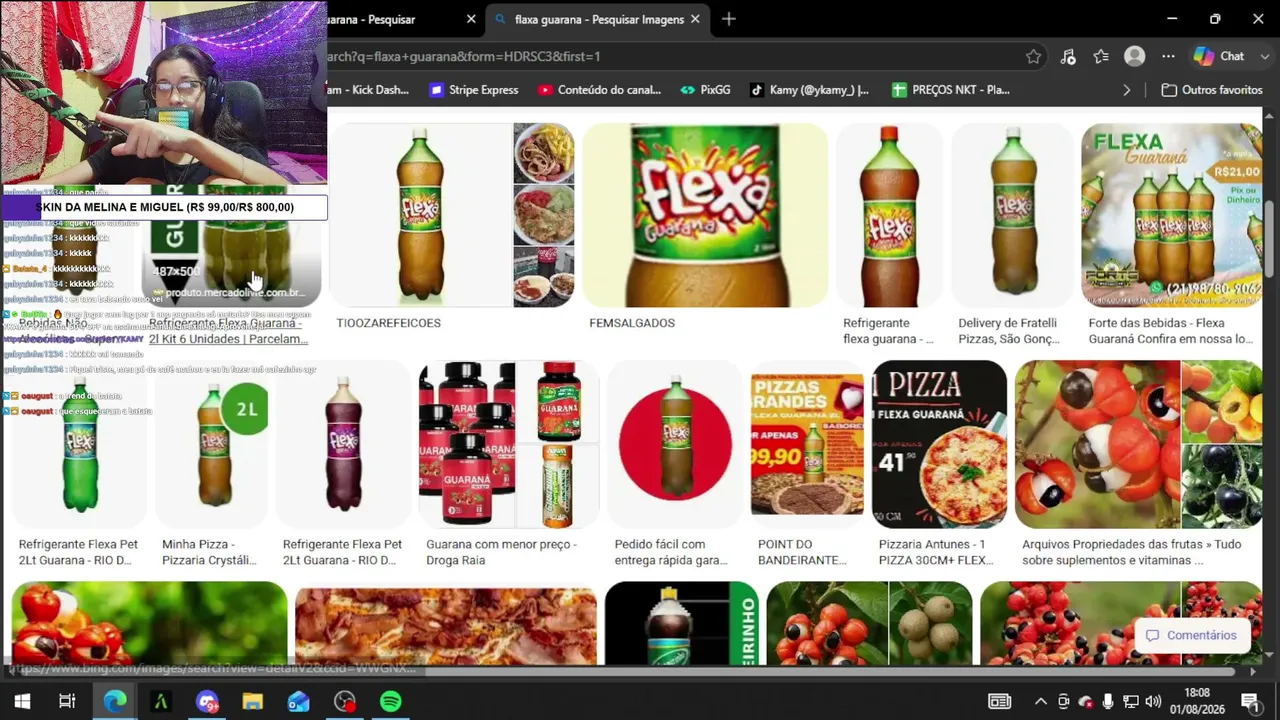Screen dimensions: 1280x720
Task: Open Edge Settings and more menu
Action: (1168, 57)
